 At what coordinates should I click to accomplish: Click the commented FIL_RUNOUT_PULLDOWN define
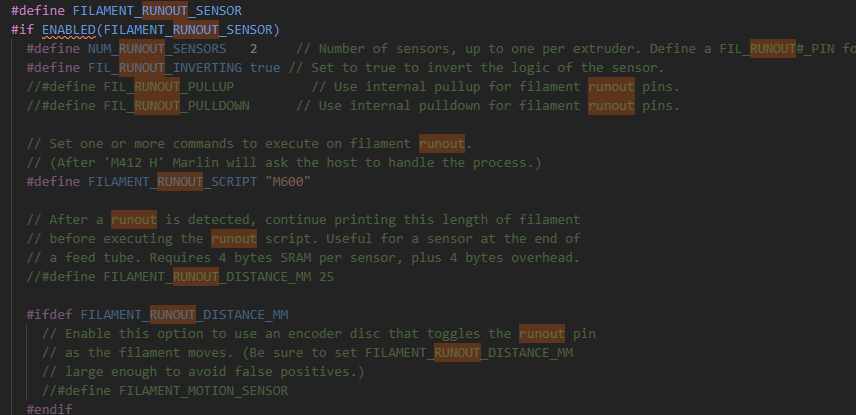pyautogui.click(x=138, y=105)
